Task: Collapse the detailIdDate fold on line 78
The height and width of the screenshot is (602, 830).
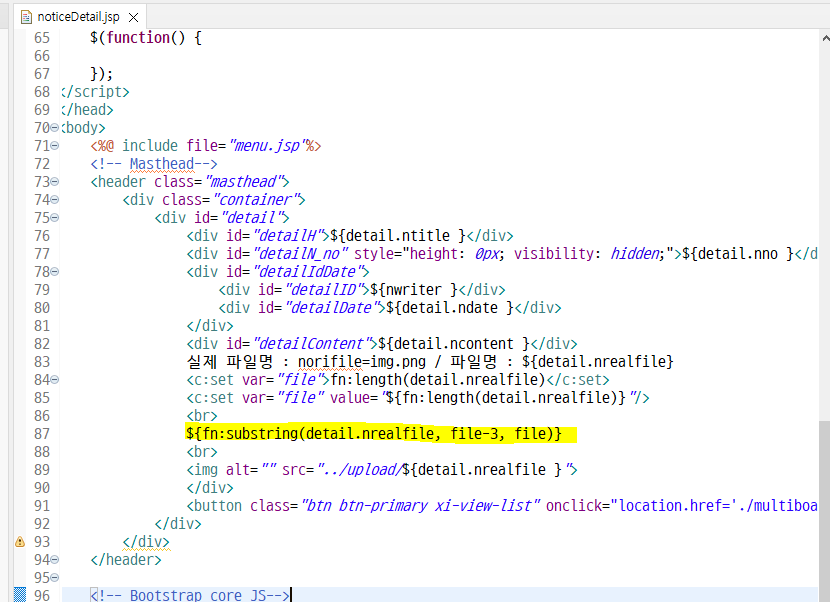Action: pyautogui.click(x=55, y=272)
